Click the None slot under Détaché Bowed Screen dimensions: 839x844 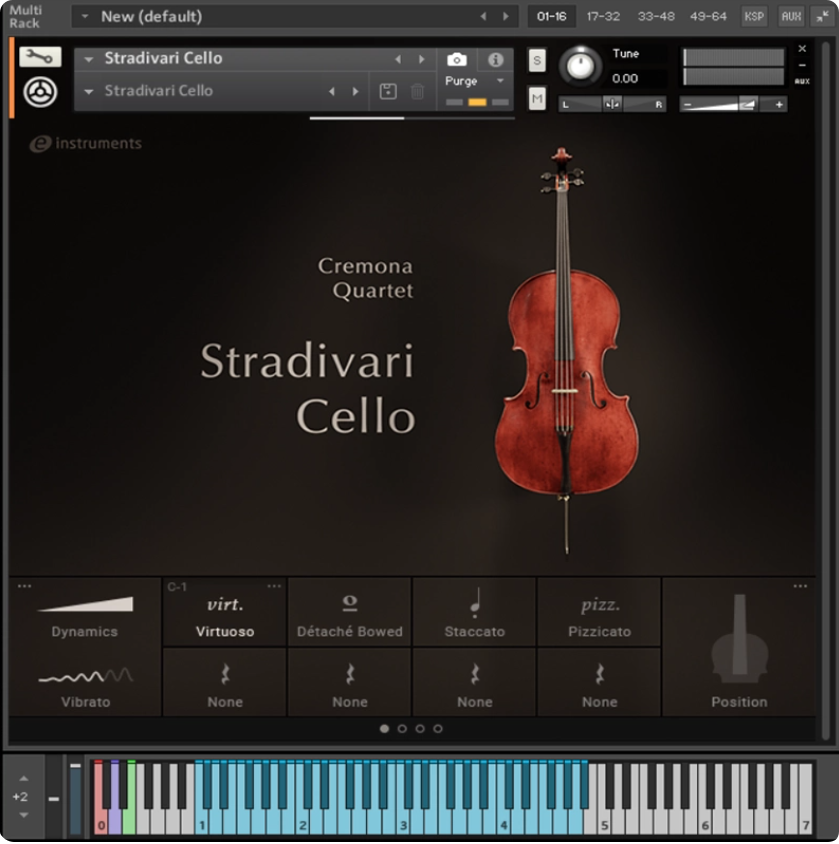[350, 683]
